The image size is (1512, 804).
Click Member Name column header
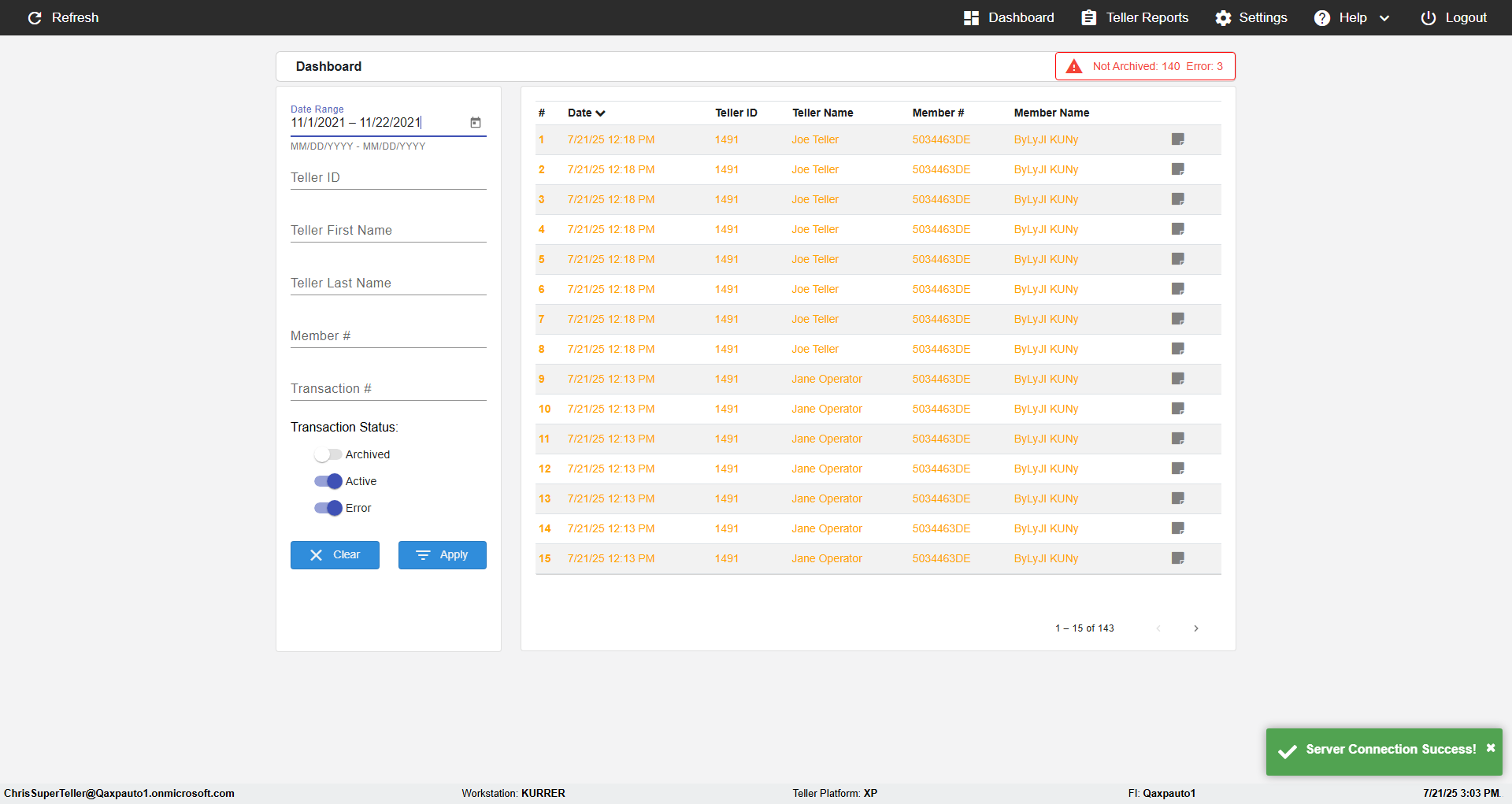pos(1051,113)
